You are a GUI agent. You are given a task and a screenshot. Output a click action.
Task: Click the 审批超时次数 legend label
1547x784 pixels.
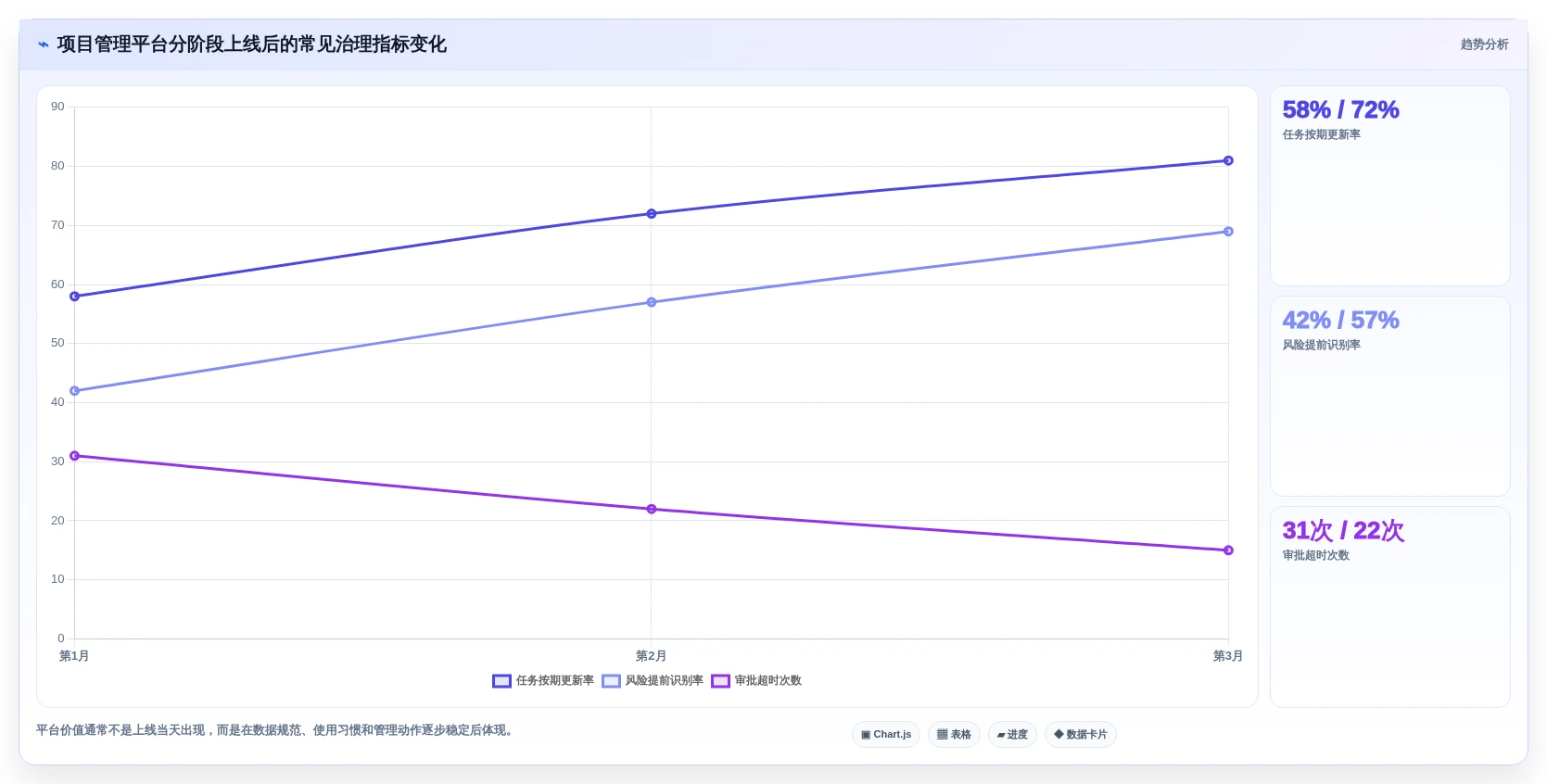point(767,681)
